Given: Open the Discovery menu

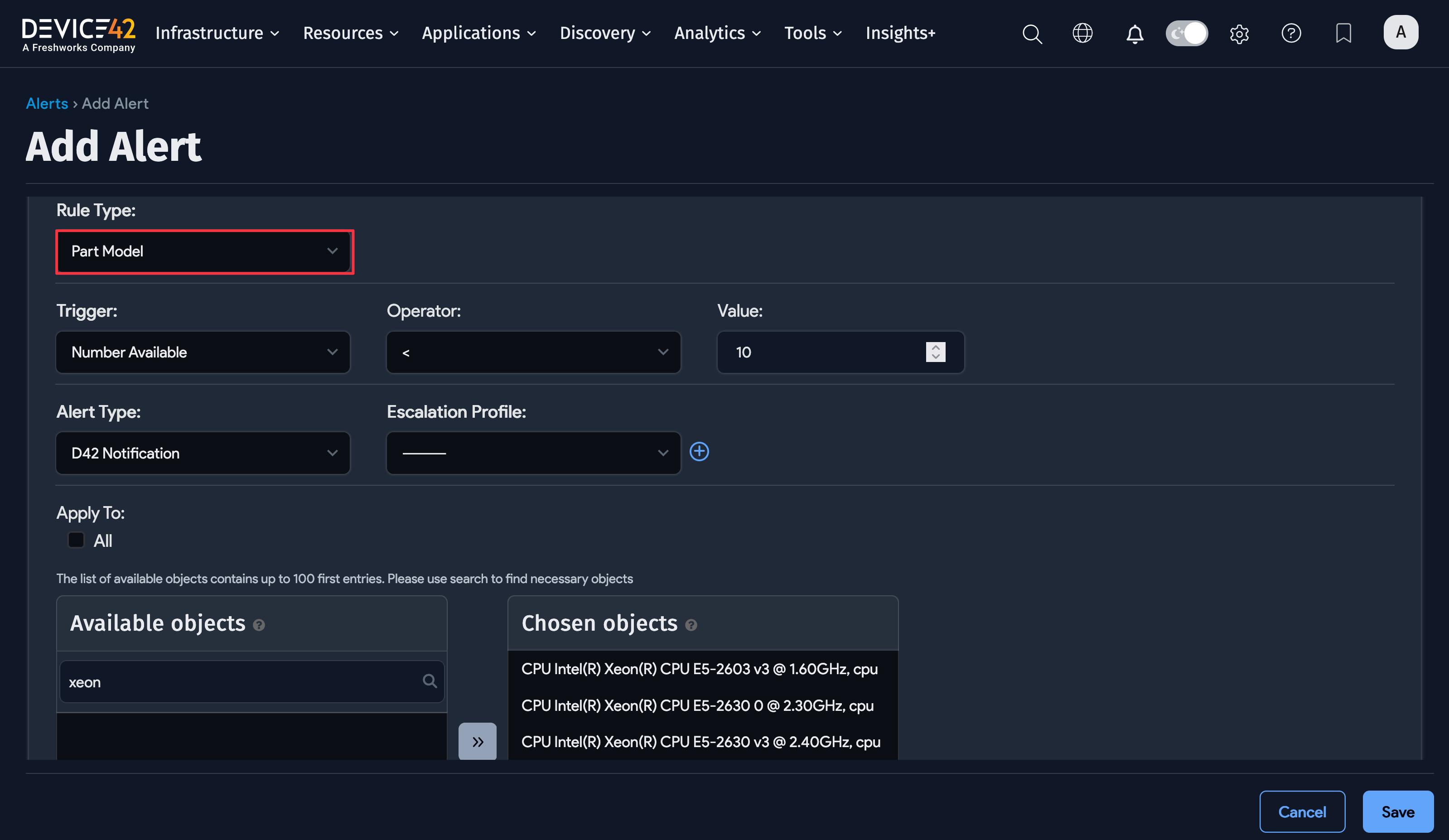Looking at the screenshot, I should pos(605,33).
